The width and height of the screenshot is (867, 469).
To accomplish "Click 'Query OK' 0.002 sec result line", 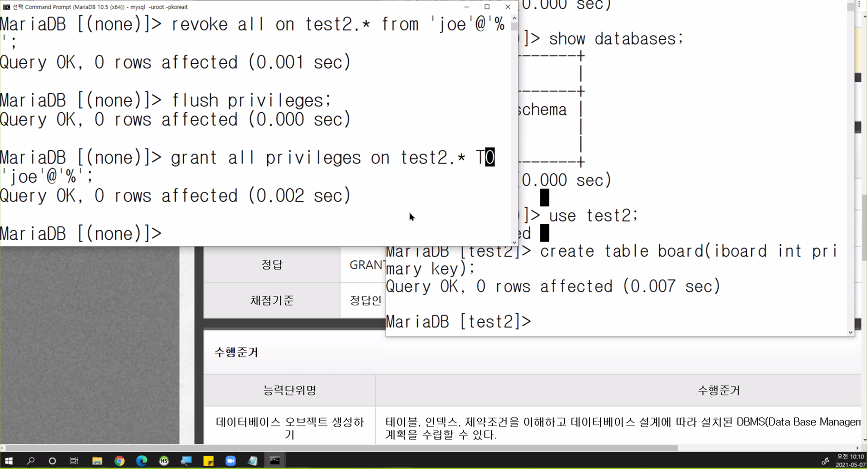I will (175, 196).
